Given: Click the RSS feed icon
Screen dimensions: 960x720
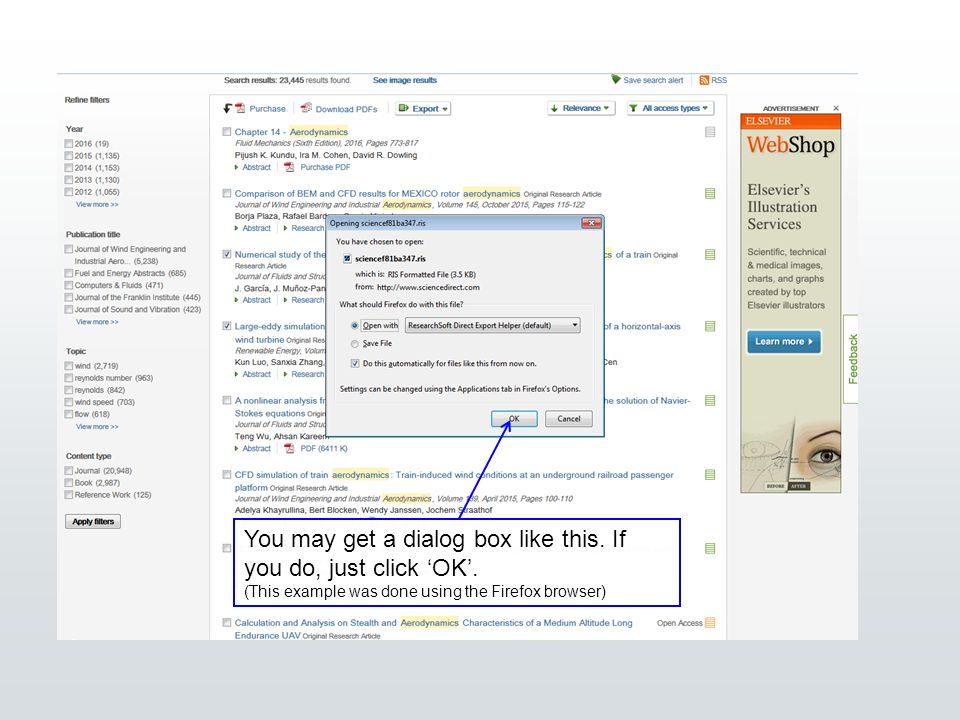Looking at the screenshot, I should pos(704,80).
